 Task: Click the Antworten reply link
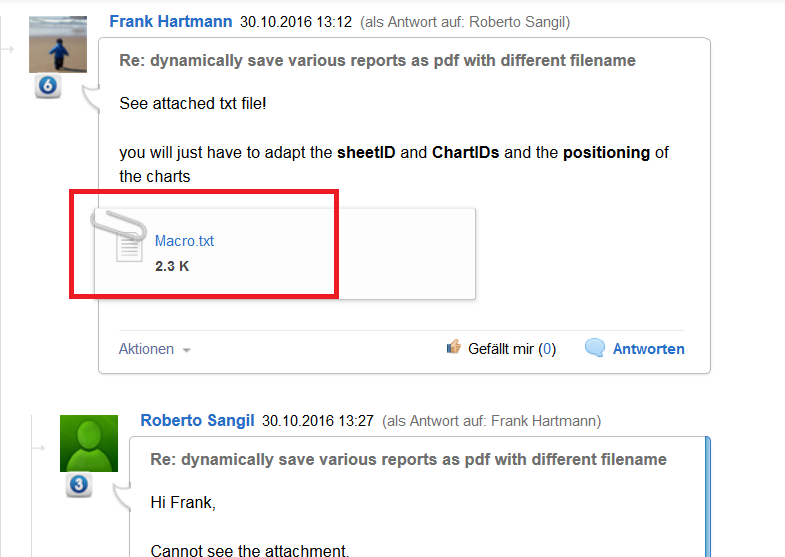pos(648,349)
